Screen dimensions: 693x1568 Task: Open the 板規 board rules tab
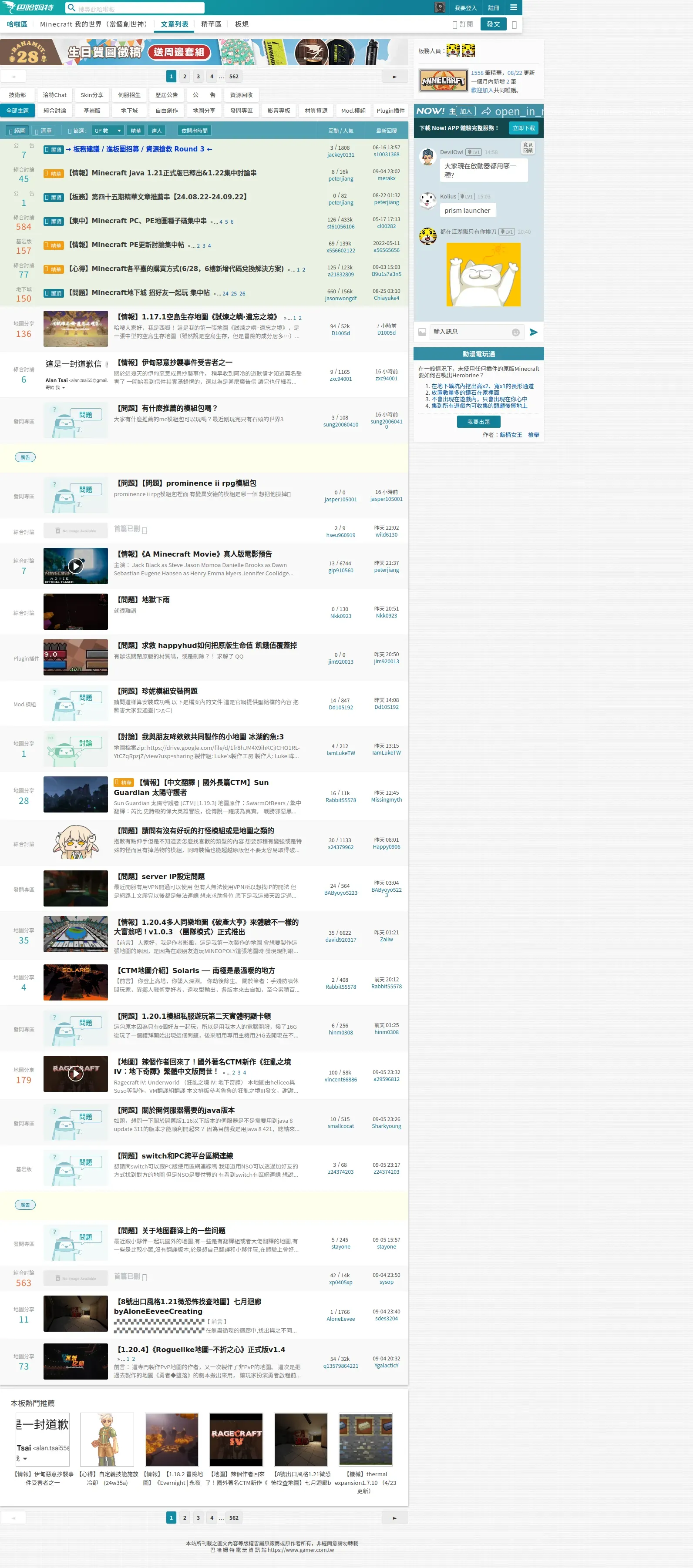point(242,24)
